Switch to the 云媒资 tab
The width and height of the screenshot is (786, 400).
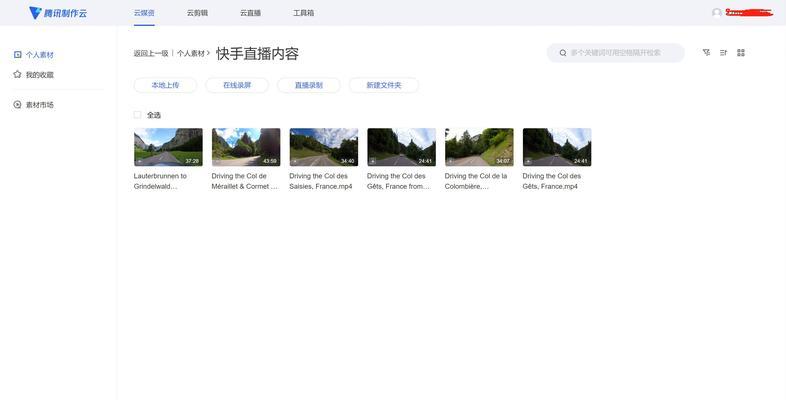(144, 13)
